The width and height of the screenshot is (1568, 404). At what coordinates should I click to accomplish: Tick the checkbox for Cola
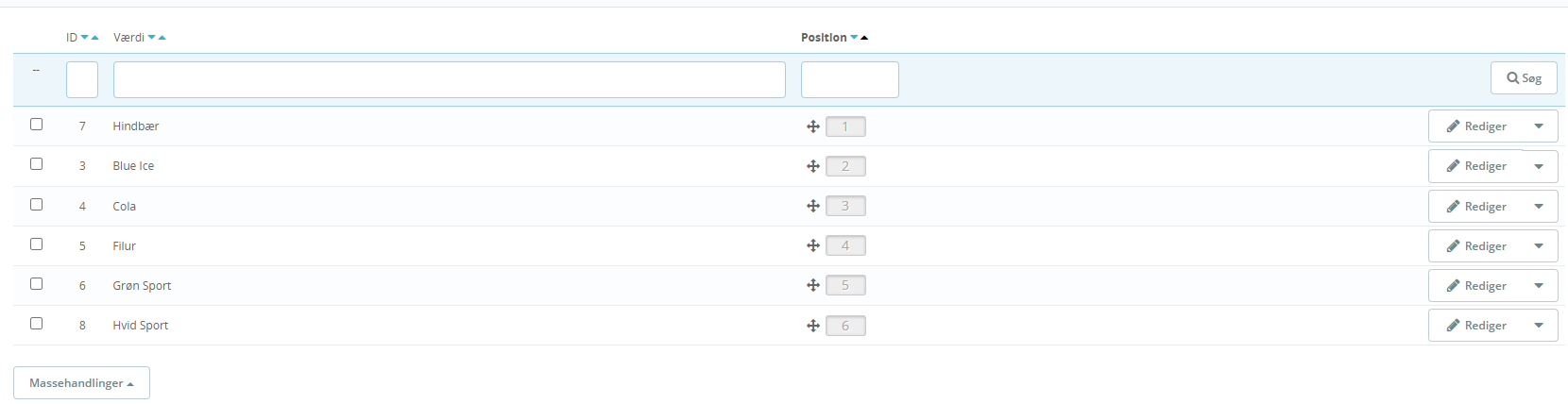pos(37,204)
